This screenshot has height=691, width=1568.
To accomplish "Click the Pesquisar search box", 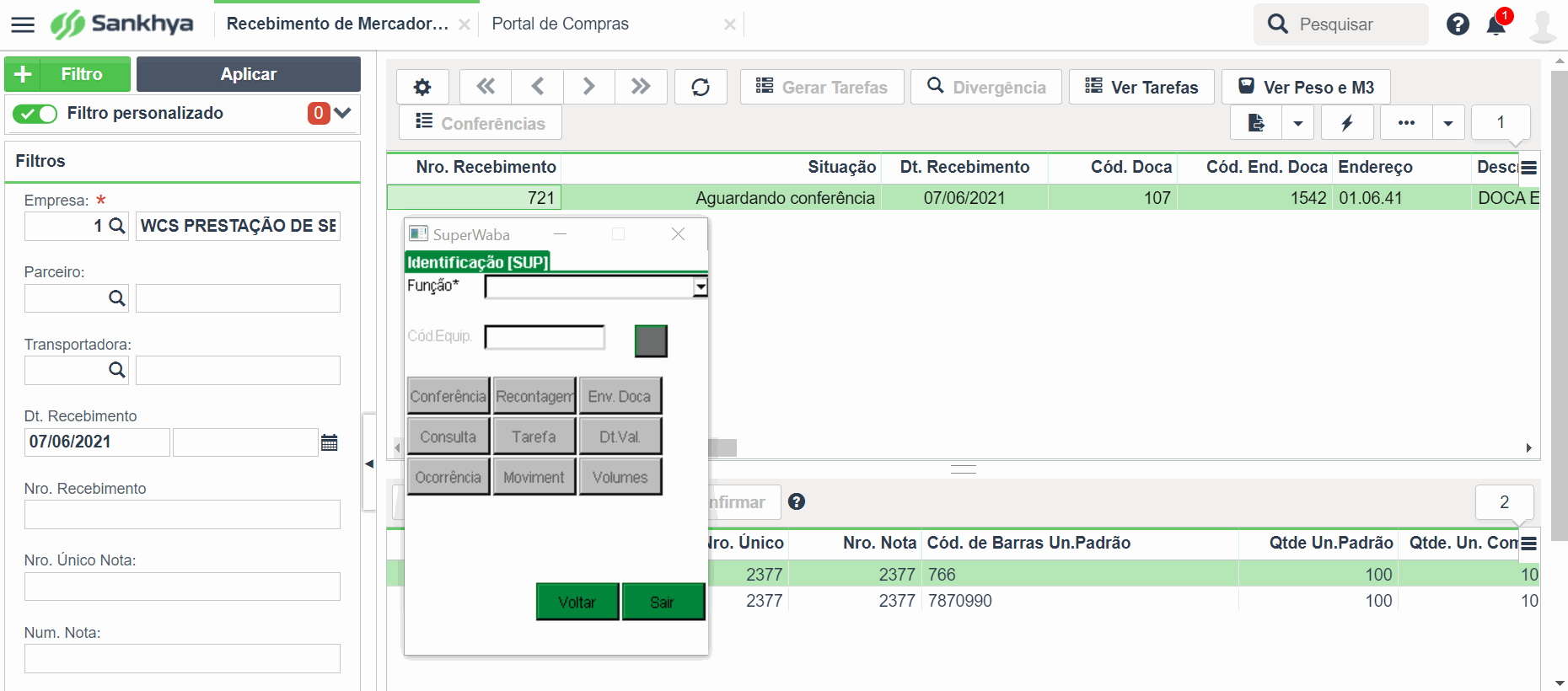I will click(1341, 24).
